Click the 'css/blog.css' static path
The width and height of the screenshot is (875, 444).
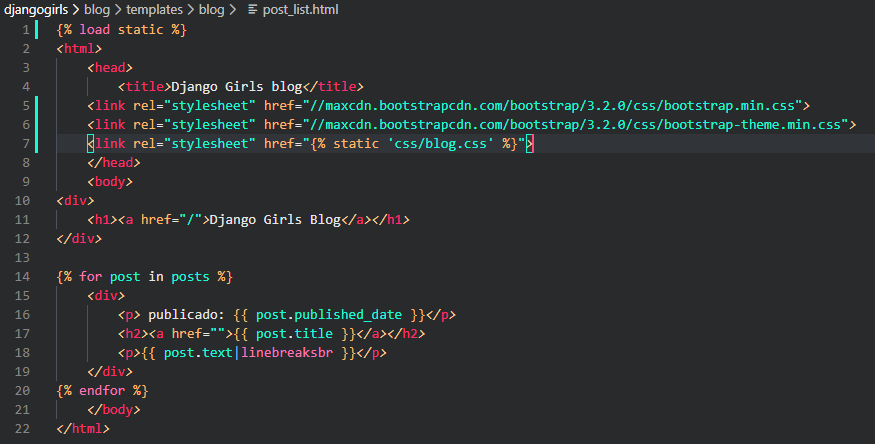click(441, 143)
